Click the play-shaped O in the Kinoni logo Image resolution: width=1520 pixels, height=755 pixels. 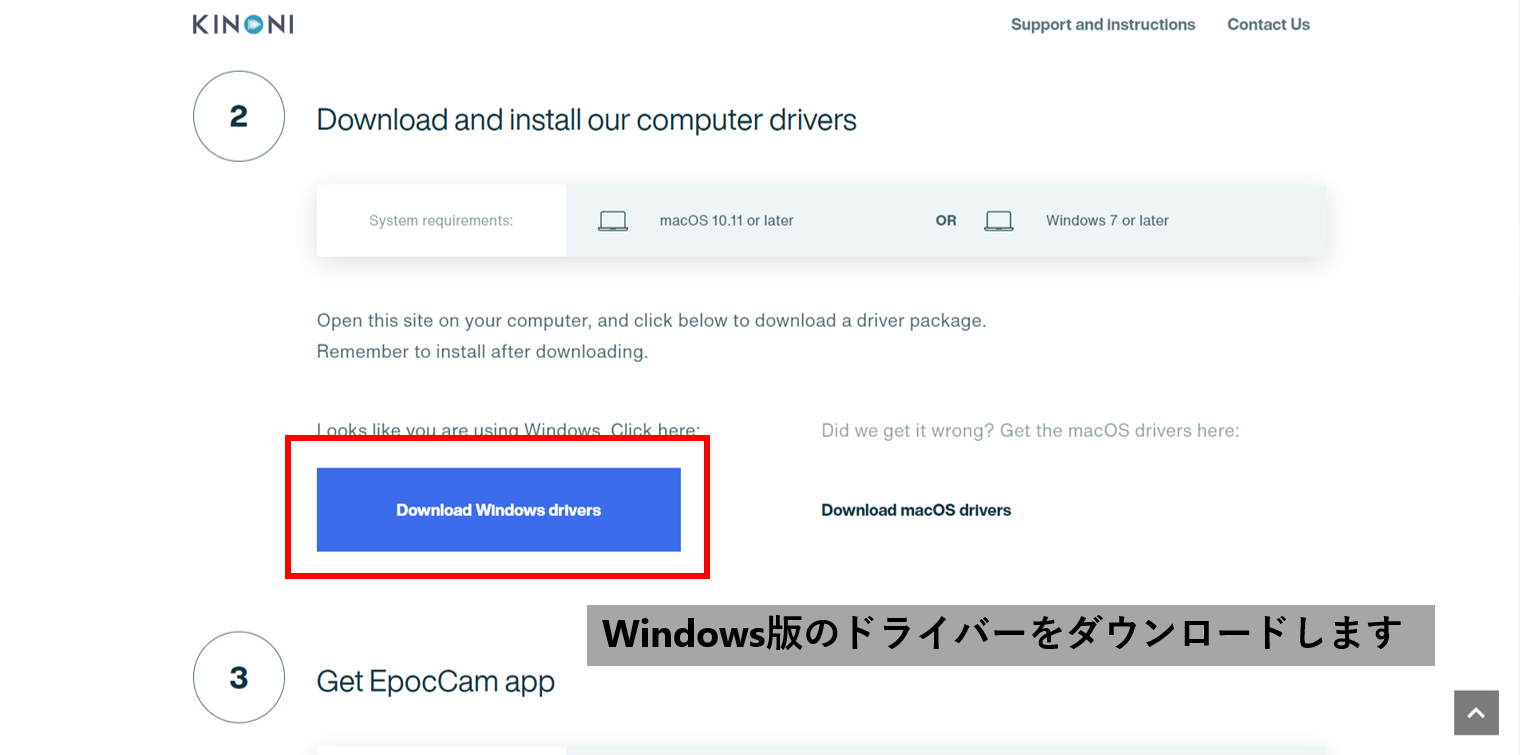[x=254, y=24]
